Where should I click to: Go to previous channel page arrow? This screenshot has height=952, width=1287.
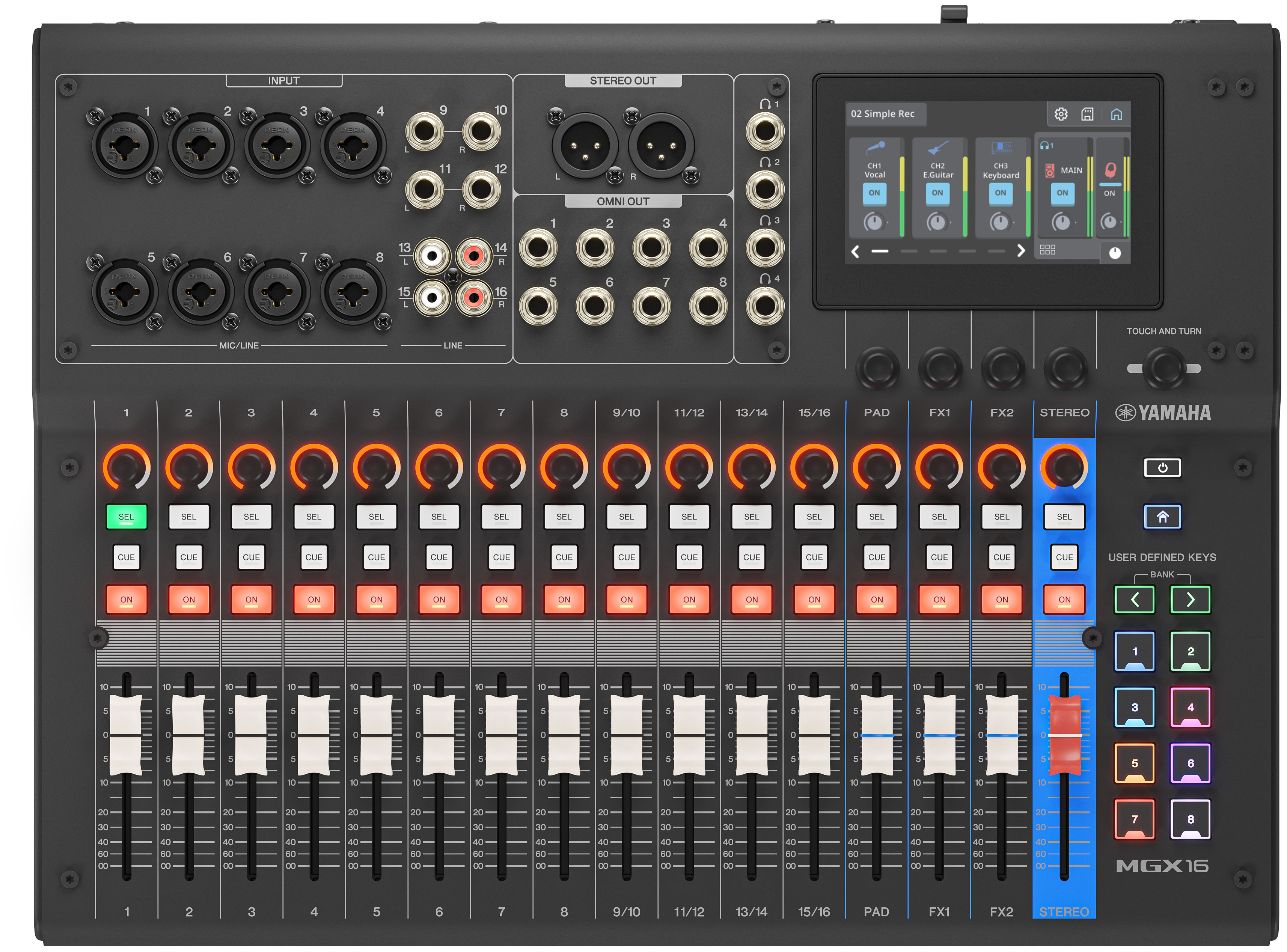[856, 251]
